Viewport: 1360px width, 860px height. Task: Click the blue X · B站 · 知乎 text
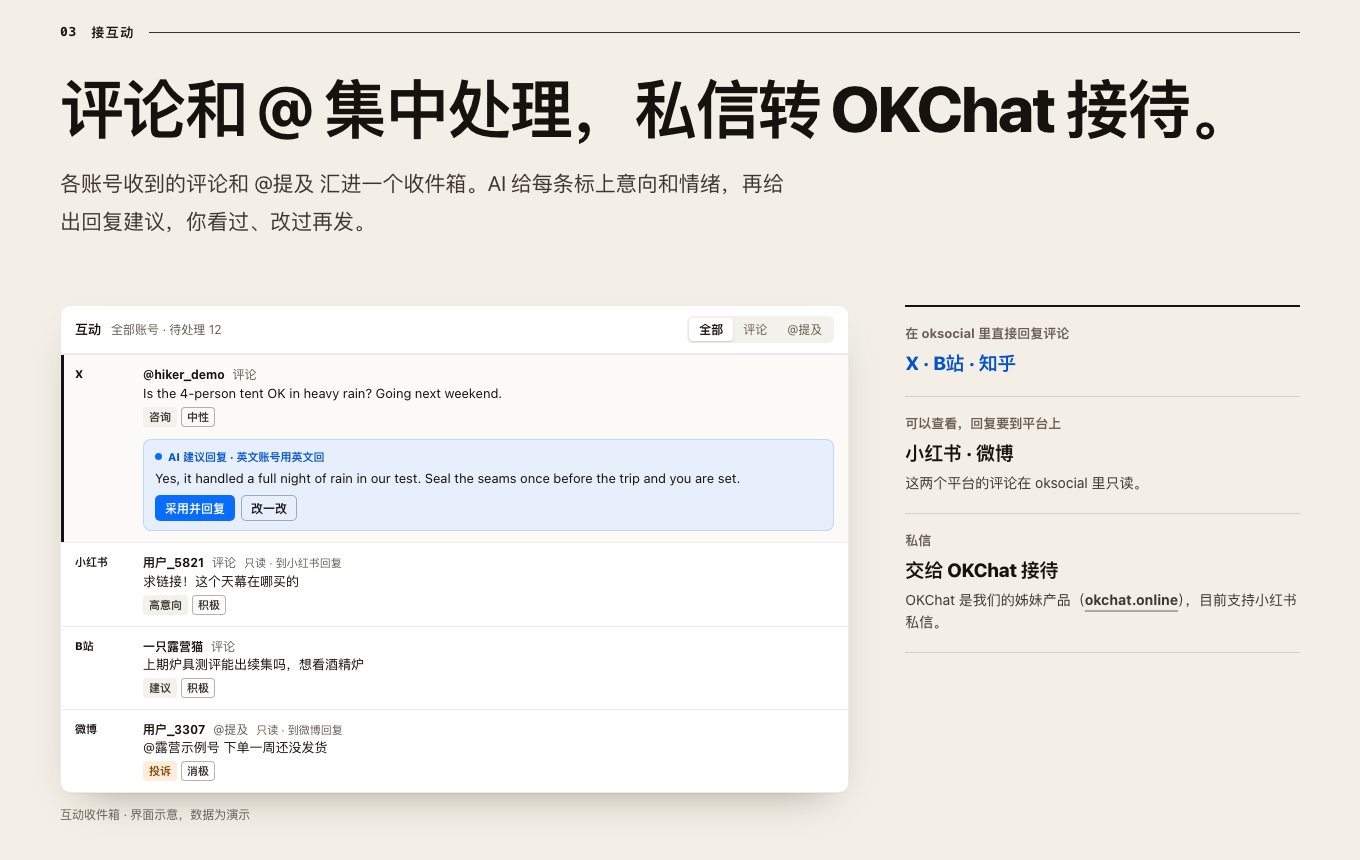pos(960,363)
